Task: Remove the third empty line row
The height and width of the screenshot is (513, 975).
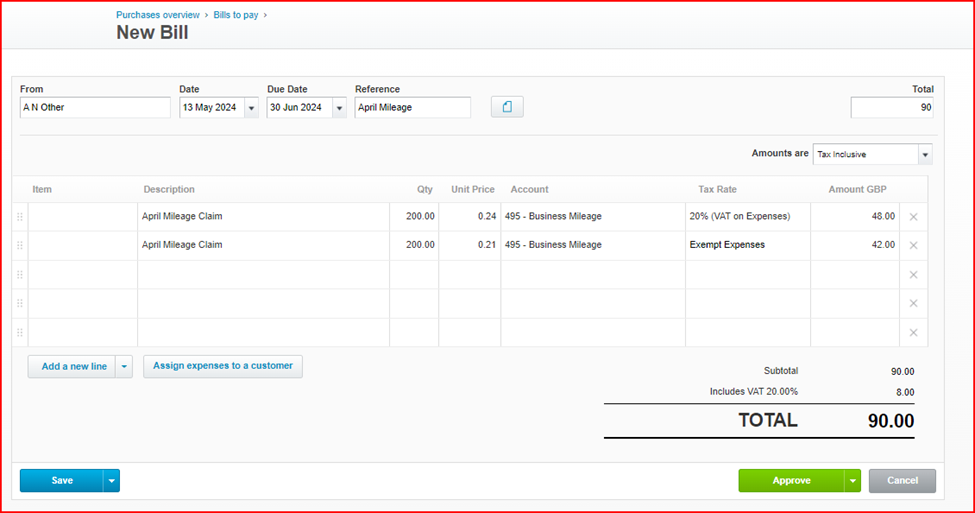Action: tap(913, 275)
